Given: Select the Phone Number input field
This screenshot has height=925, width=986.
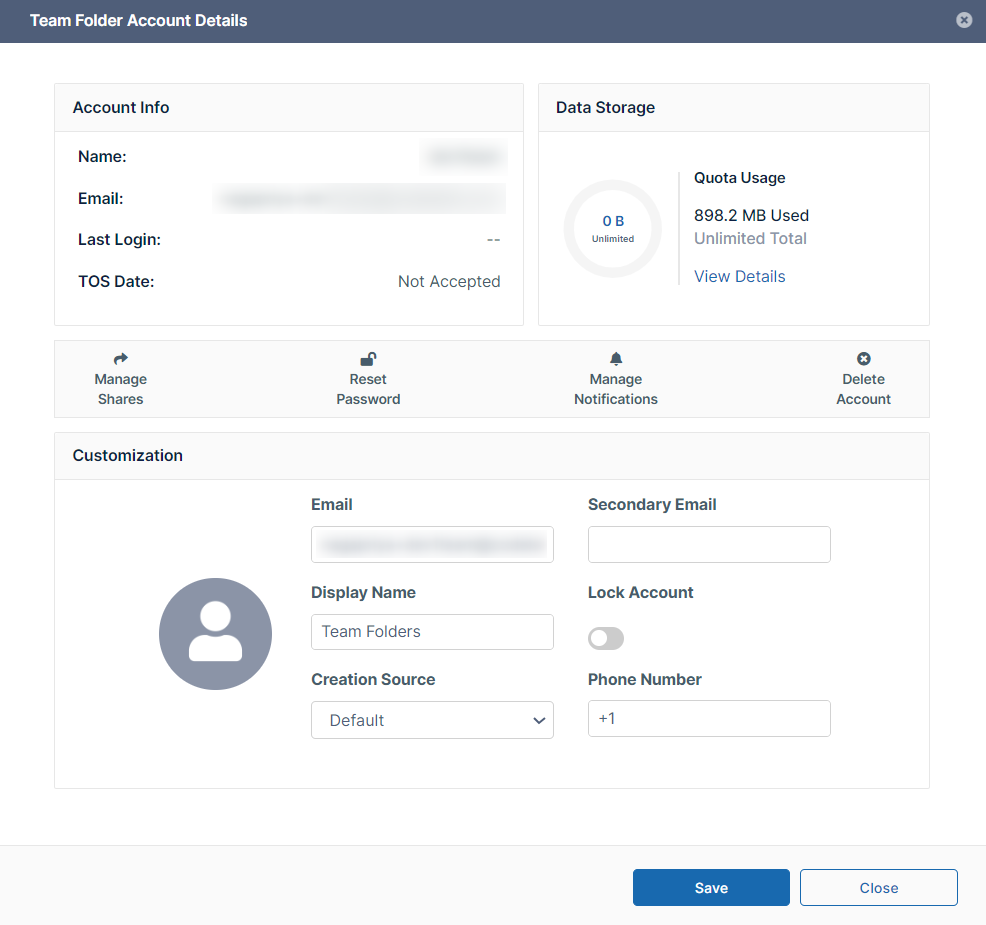Looking at the screenshot, I should click(x=709, y=719).
